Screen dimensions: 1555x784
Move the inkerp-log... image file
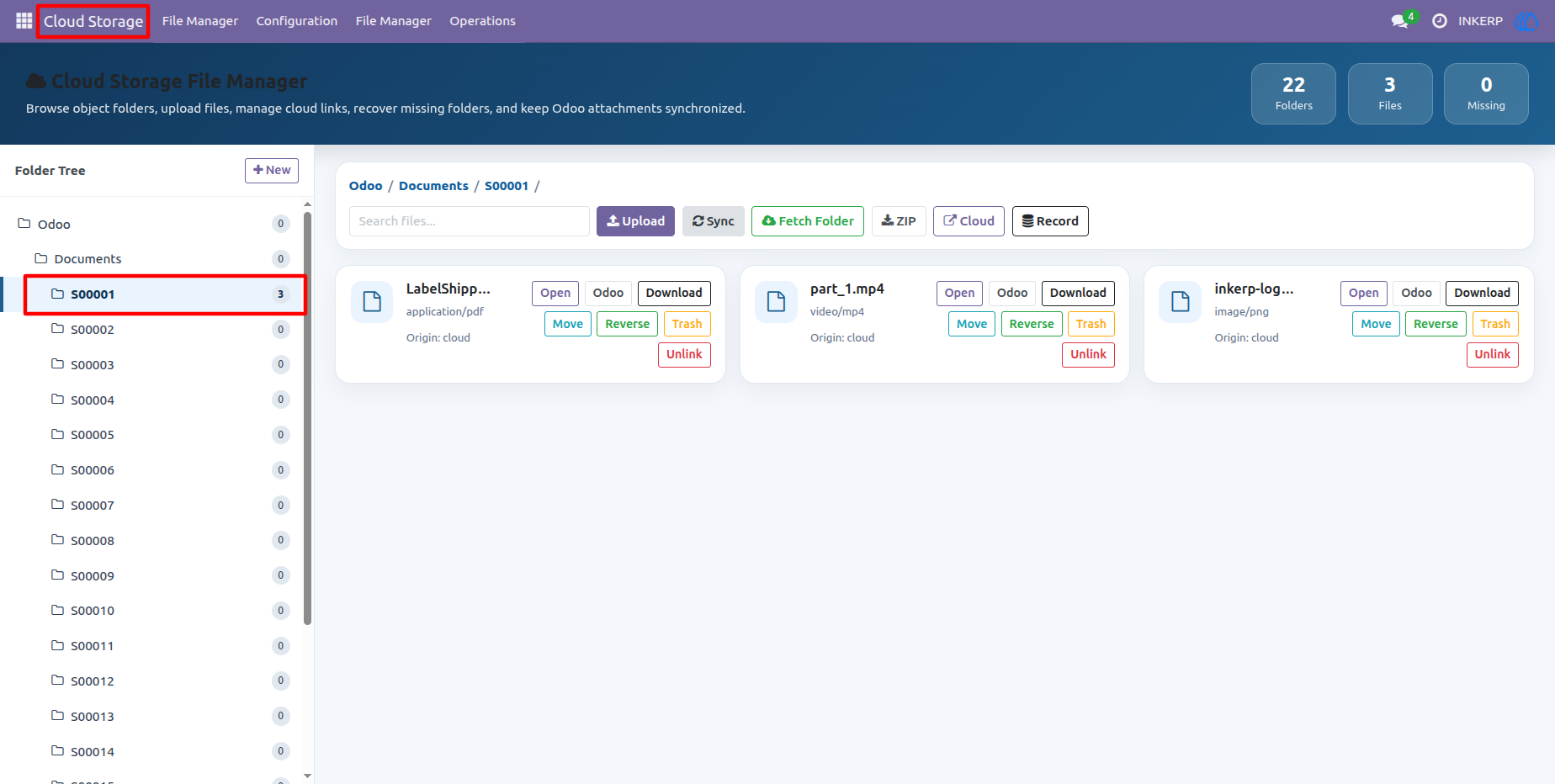[x=1376, y=324]
